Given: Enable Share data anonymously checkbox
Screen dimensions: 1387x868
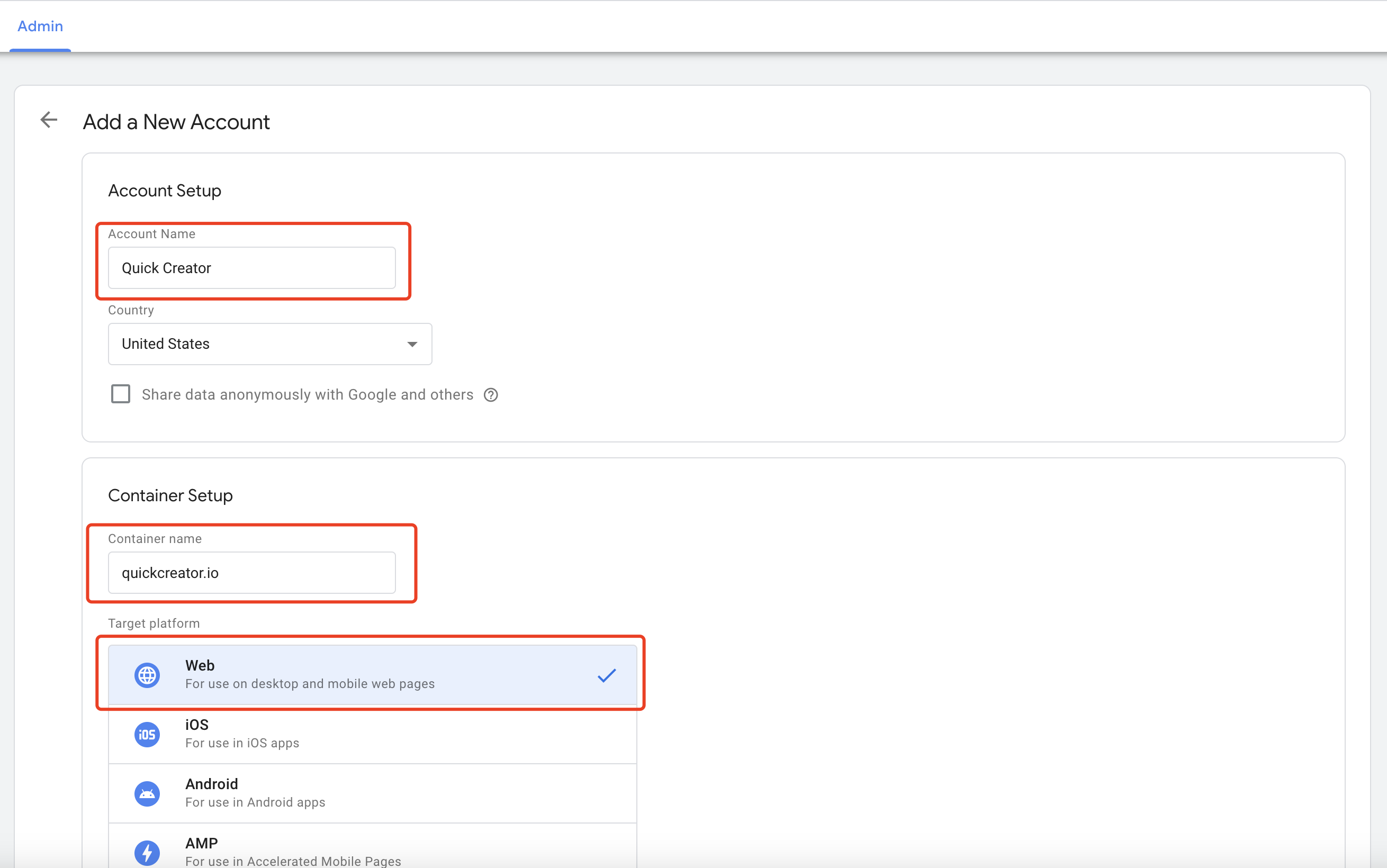Looking at the screenshot, I should (x=121, y=394).
